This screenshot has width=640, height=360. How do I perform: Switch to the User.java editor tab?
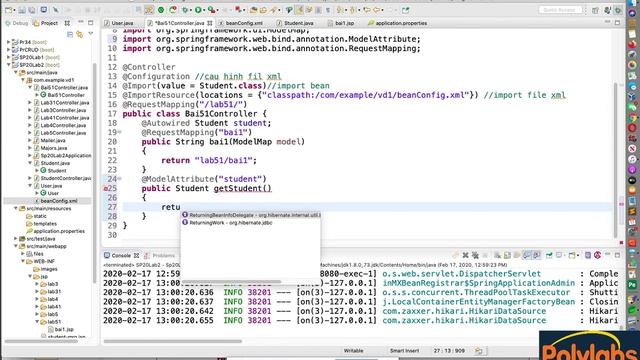point(122,23)
